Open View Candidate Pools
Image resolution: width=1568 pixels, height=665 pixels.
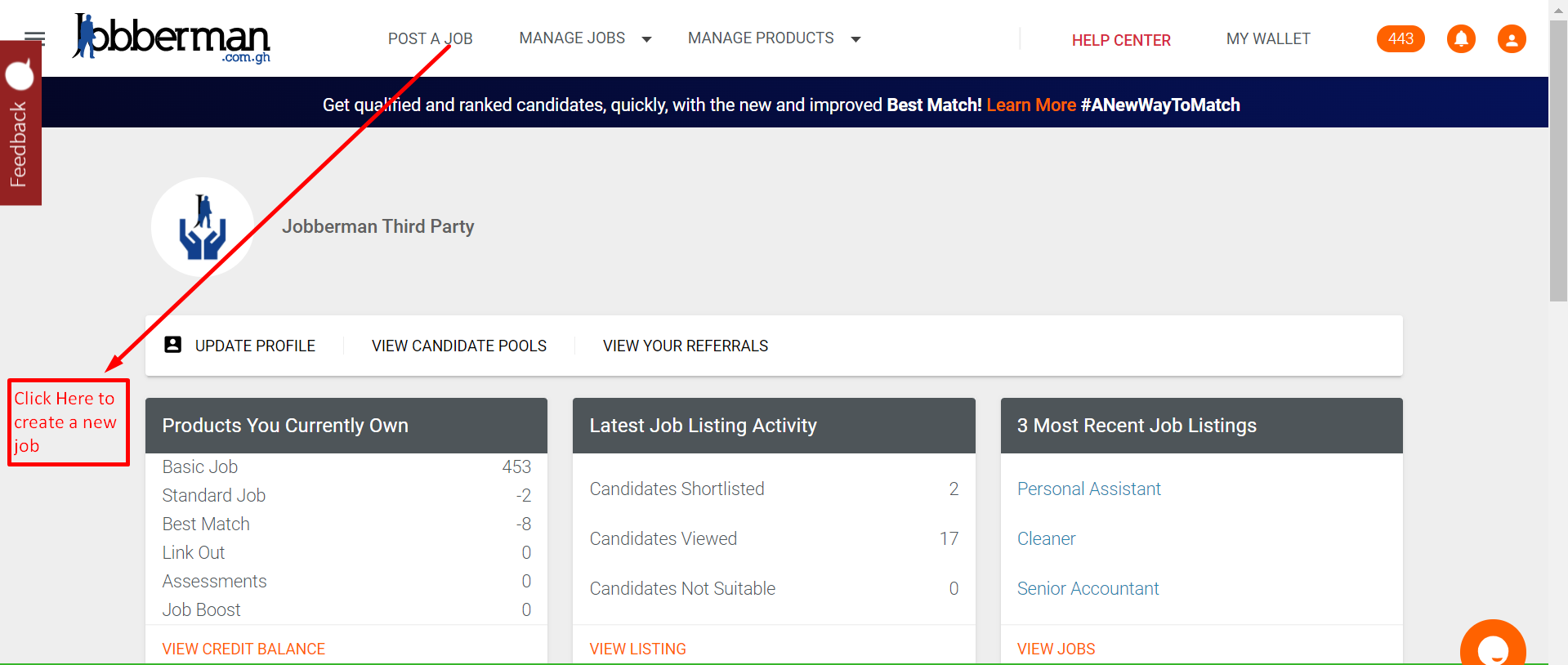click(x=459, y=346)
